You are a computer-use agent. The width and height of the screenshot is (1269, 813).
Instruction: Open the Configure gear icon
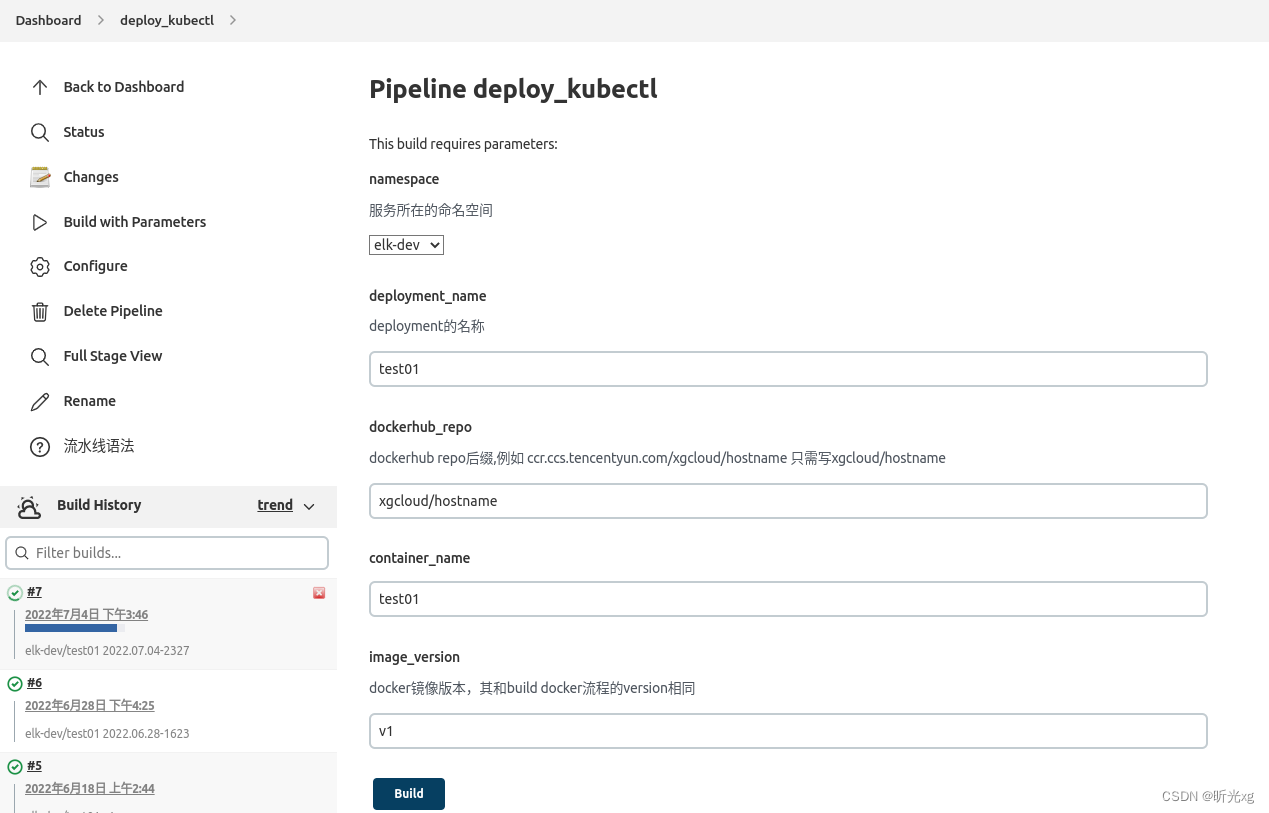coord(40,267)
